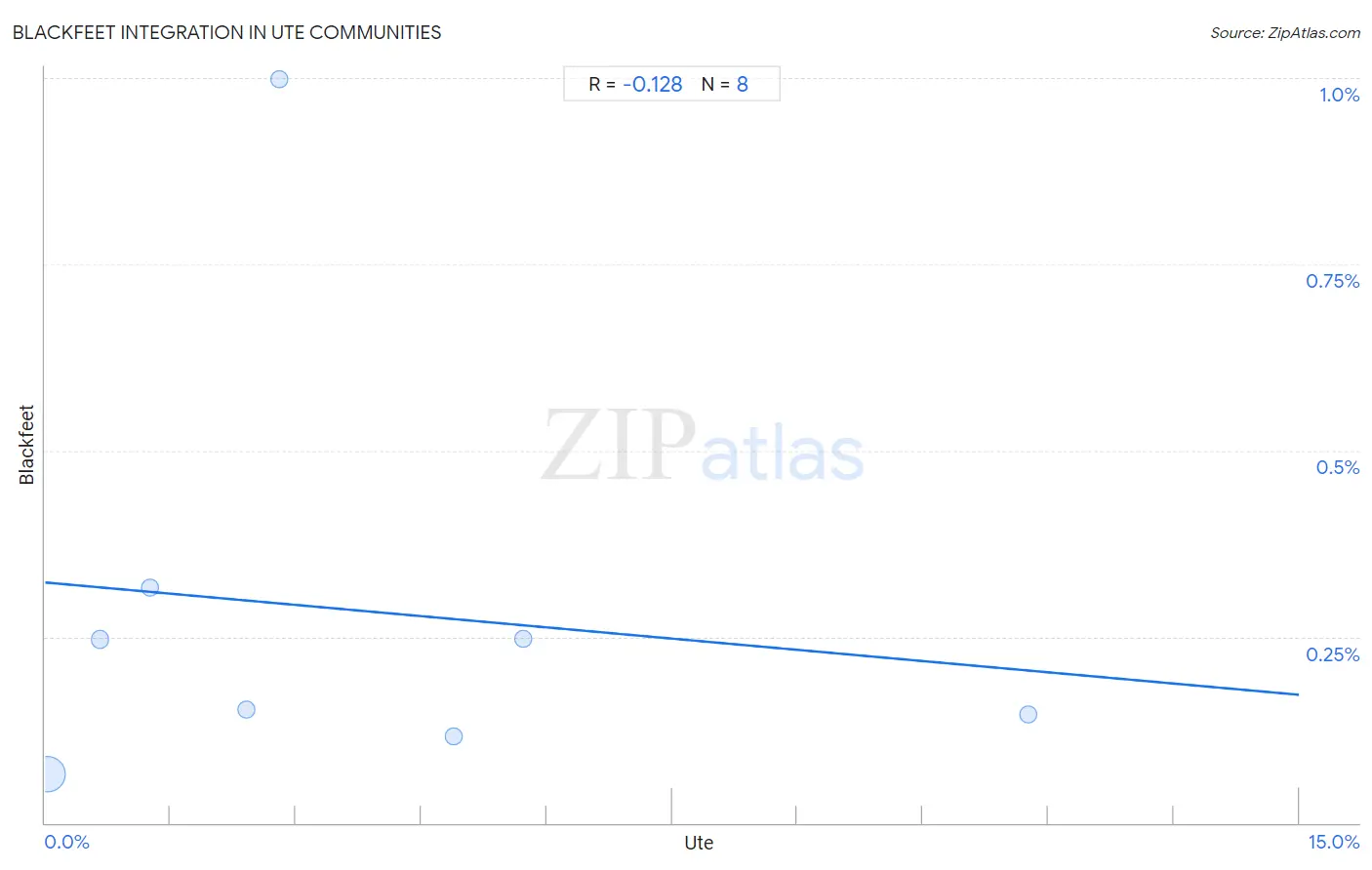
Task: Click the data point just above the regression line
Action: (x=150, y=587)
